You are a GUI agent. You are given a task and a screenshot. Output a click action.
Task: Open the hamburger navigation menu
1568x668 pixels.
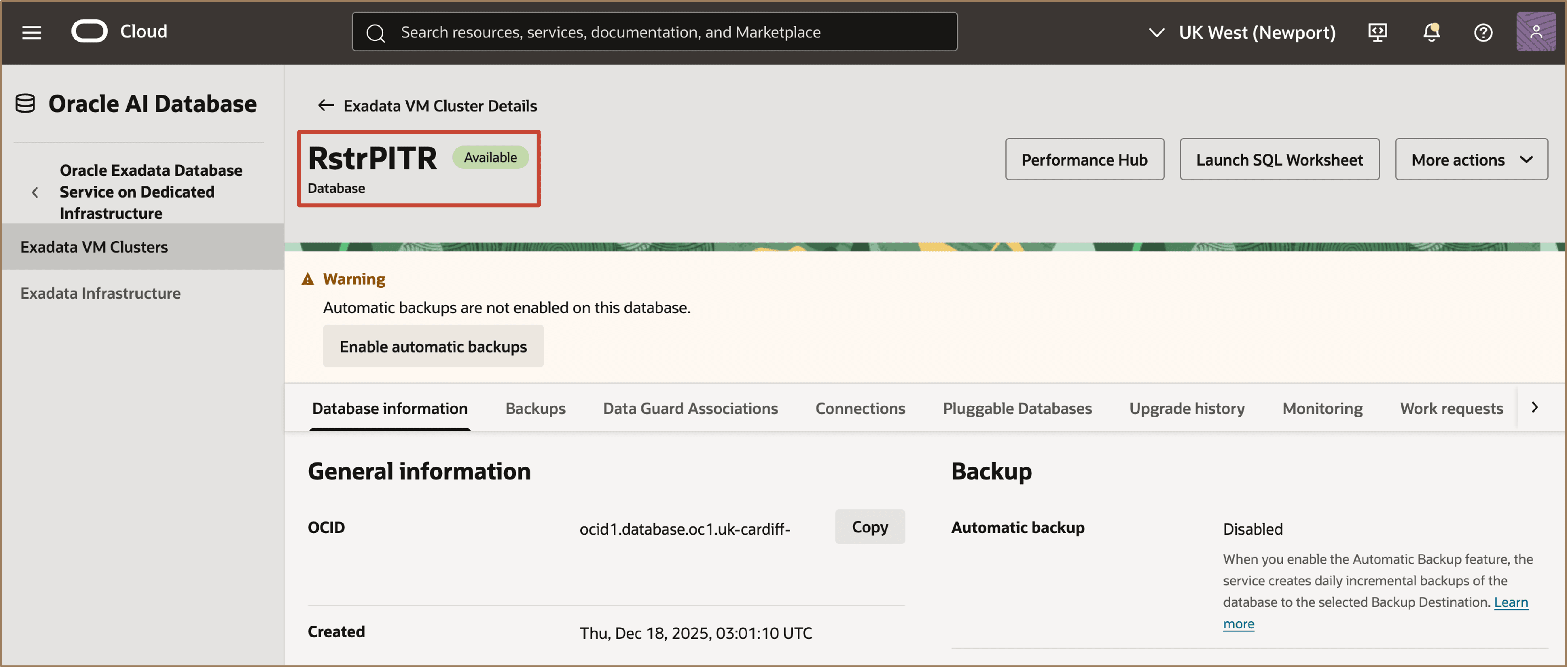click(32, 32)
